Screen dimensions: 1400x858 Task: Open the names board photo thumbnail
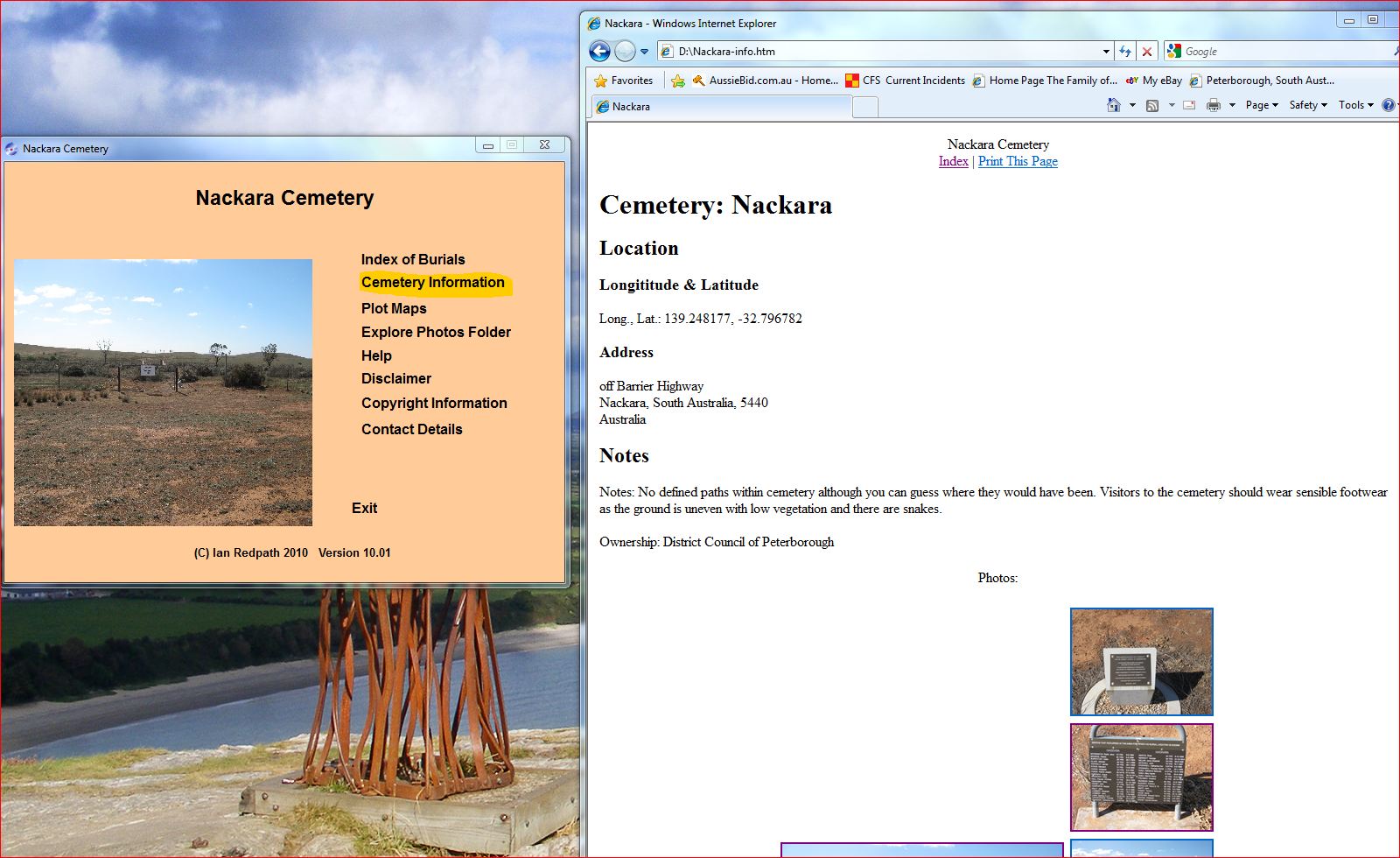coord(1141,777)
